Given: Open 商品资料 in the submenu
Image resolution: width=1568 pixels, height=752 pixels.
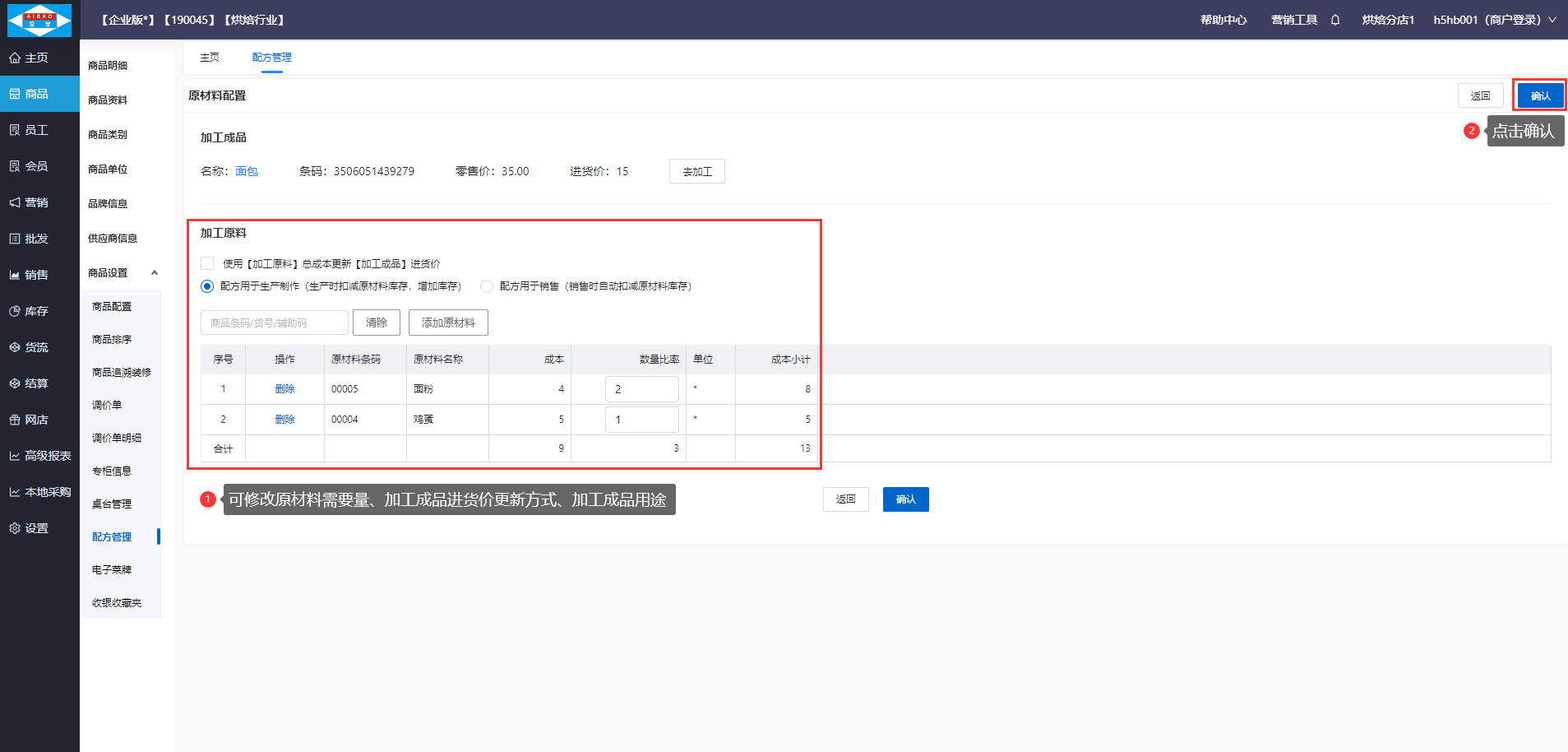Looking at the screenshot, I should 108,100.
